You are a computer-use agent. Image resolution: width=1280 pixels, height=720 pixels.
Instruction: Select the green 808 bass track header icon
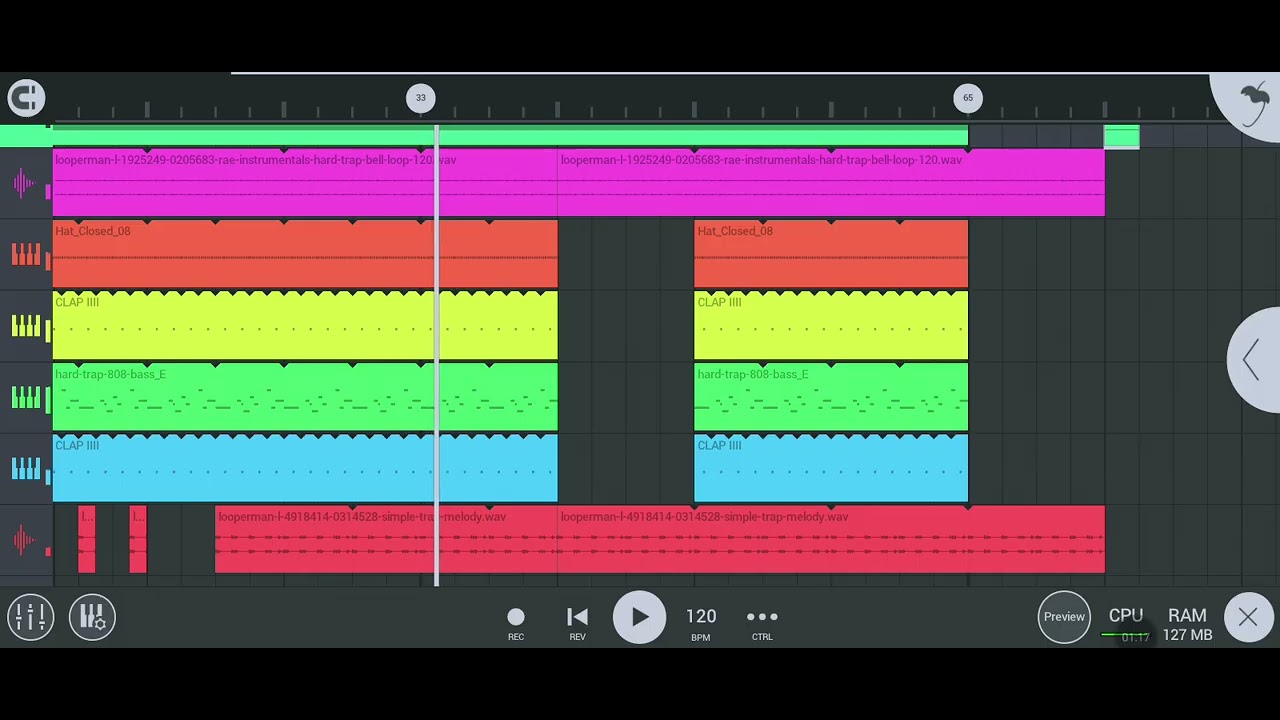(25, 398)
